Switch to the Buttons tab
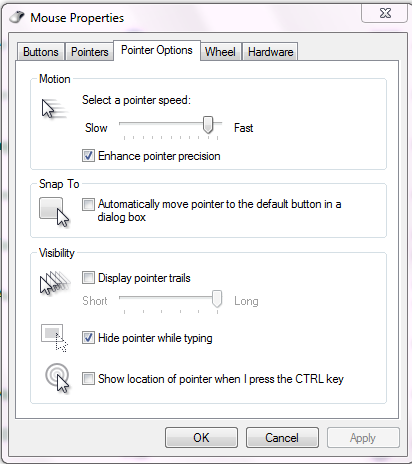Image resolution: width=412 pixels, height=464 pixels. coord(41,52)
